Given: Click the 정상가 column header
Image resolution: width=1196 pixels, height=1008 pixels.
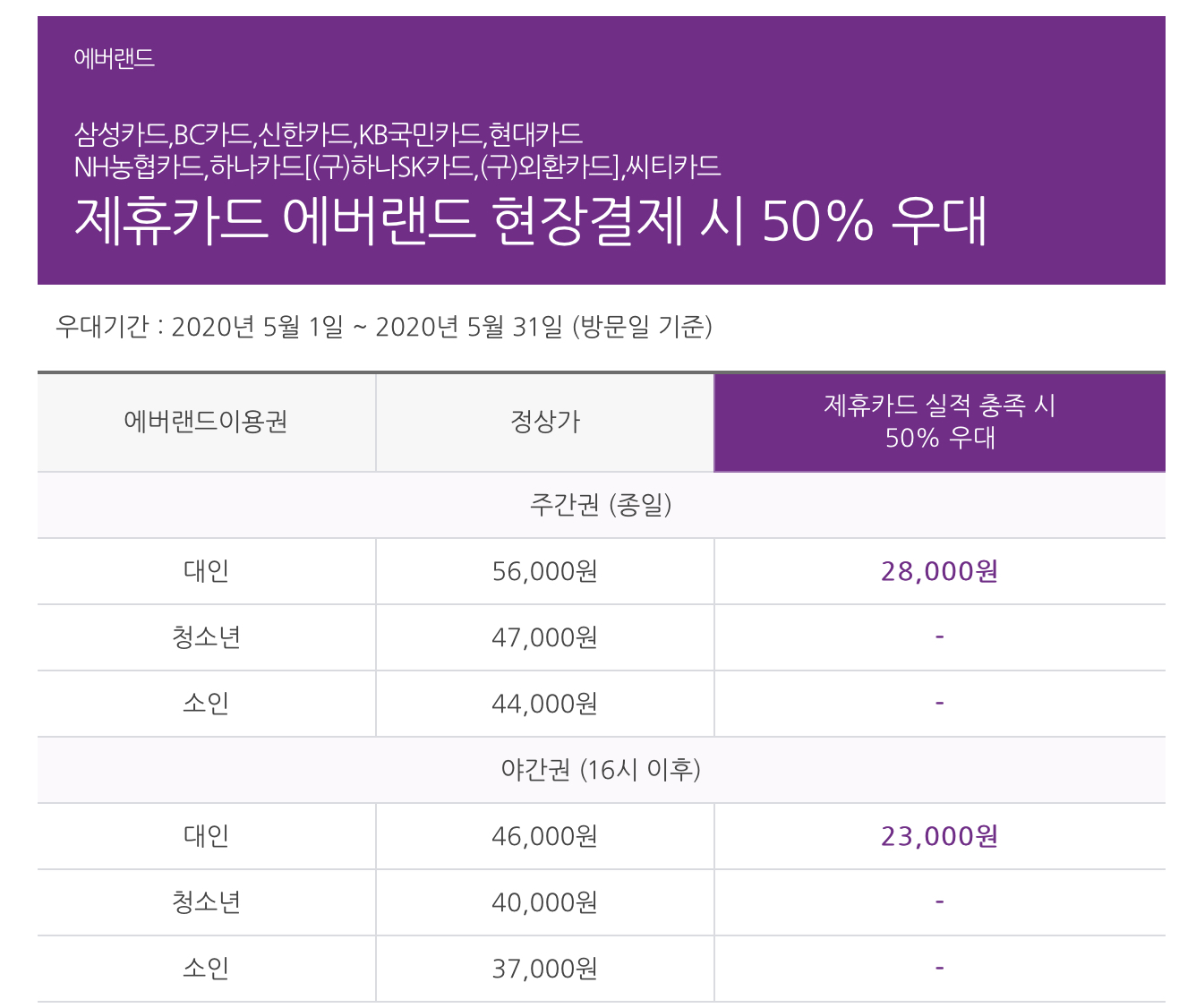Looking at the screenshot, I should point(545,422).
